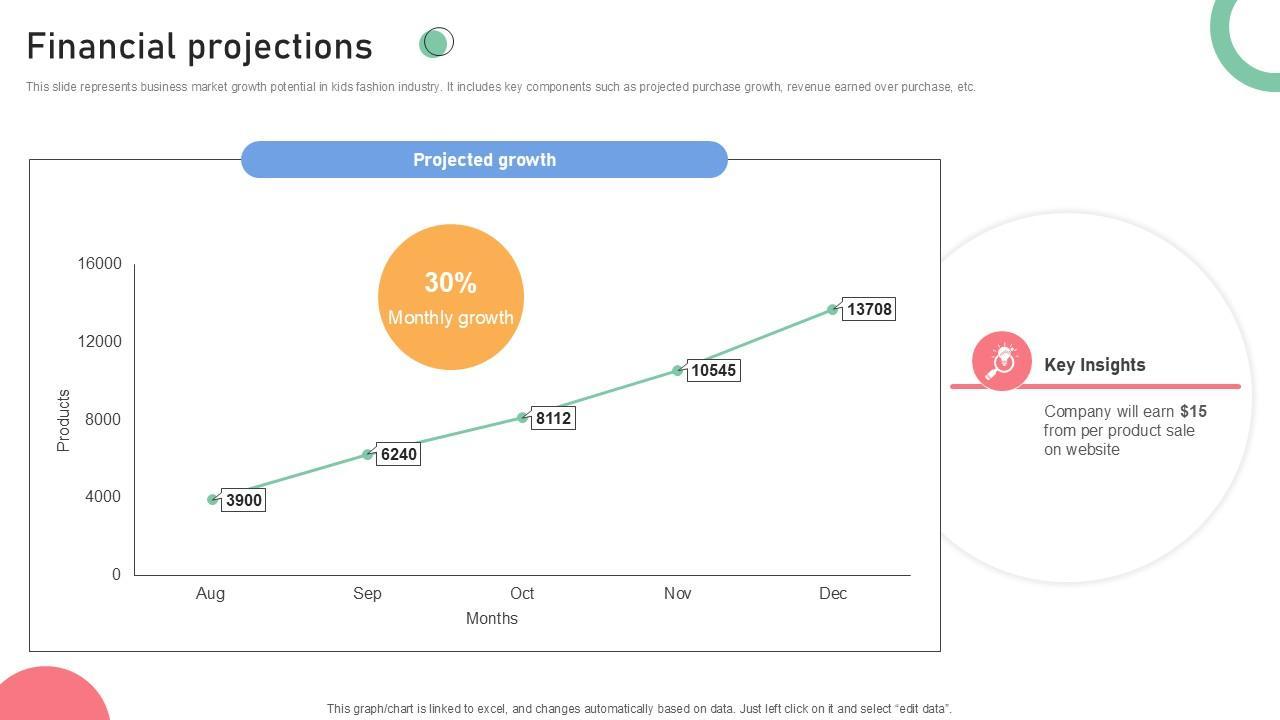Select the Sep data point marker

tap(368, 454)
